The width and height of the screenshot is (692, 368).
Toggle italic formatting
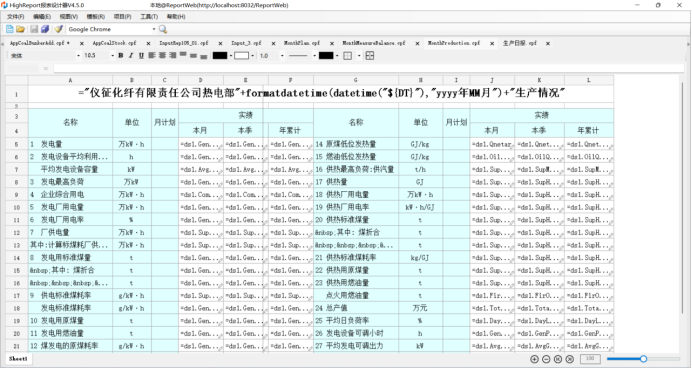(x=131, y=56)
